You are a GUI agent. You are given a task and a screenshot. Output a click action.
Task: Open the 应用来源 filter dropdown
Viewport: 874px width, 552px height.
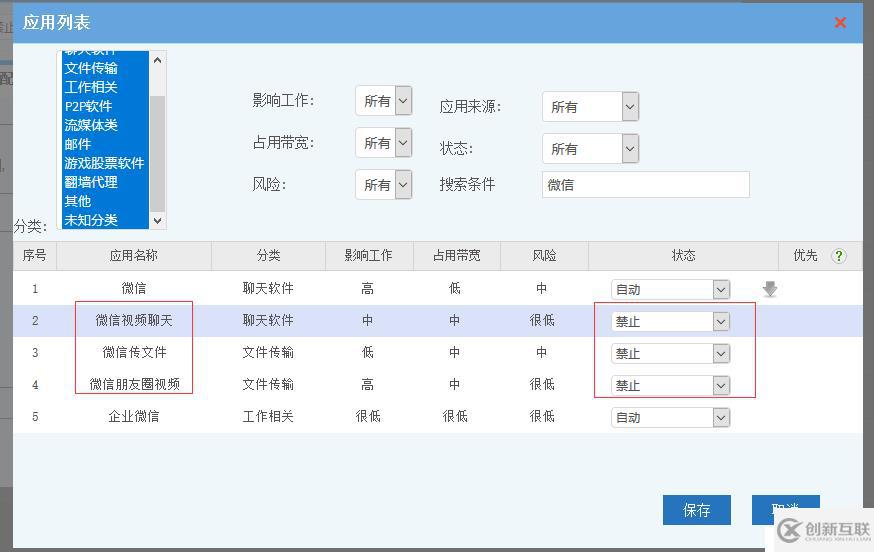pos(590,106)
